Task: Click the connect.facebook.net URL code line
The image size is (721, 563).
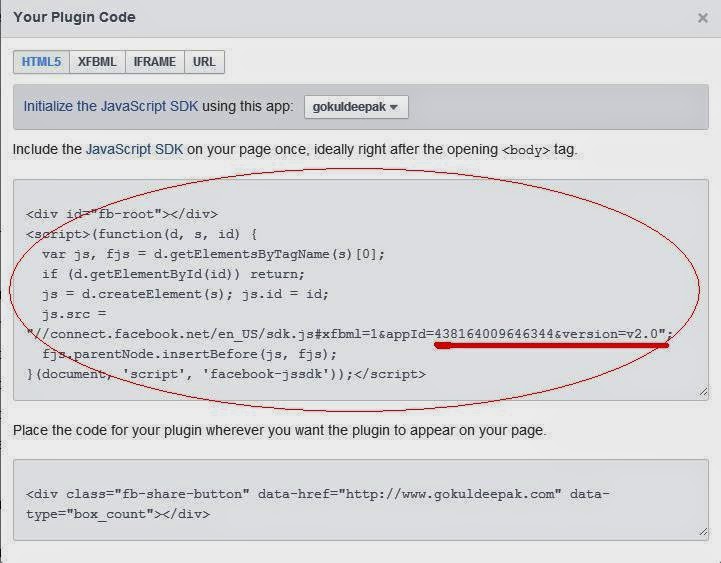Action: (349, 334)
